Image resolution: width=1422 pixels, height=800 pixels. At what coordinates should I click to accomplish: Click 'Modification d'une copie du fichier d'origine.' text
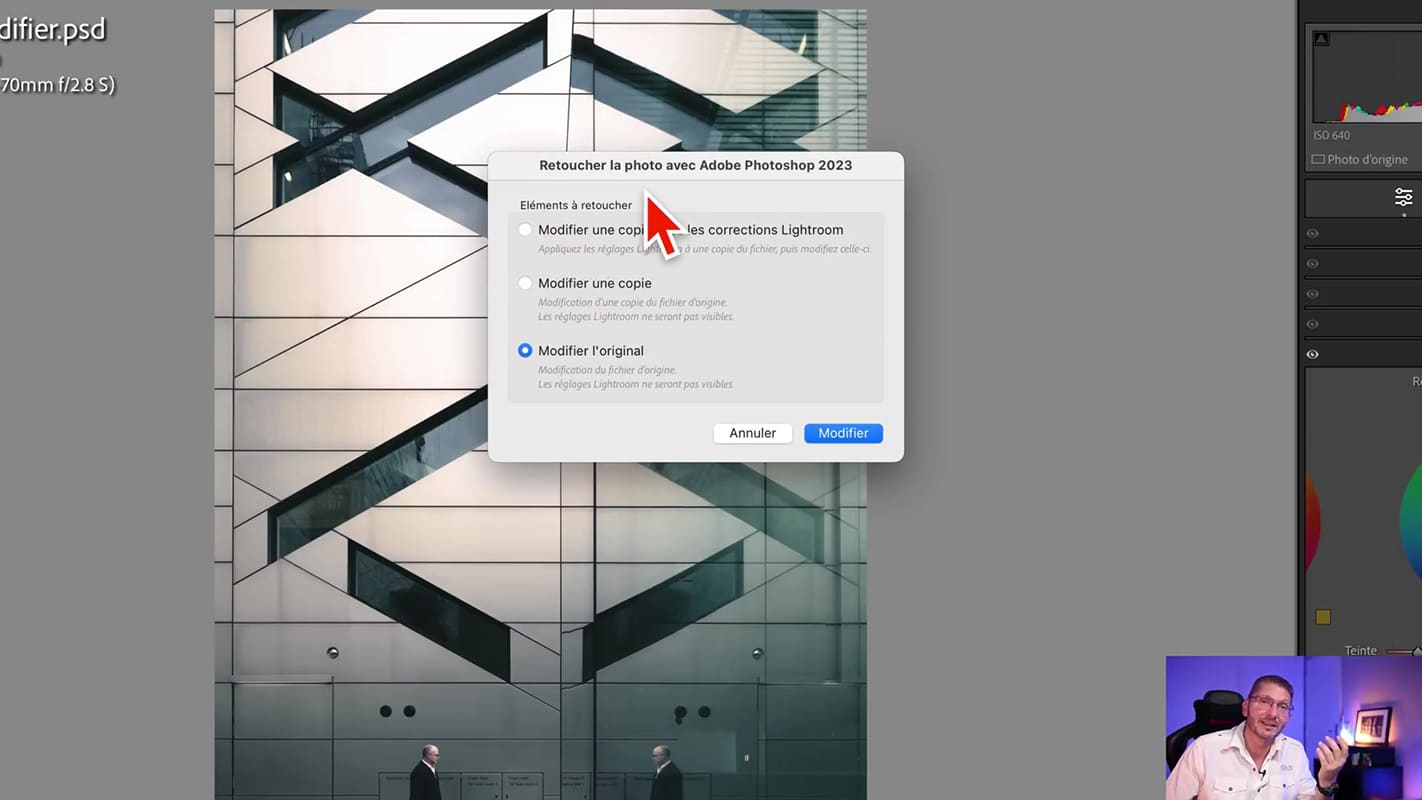point(633,302)
